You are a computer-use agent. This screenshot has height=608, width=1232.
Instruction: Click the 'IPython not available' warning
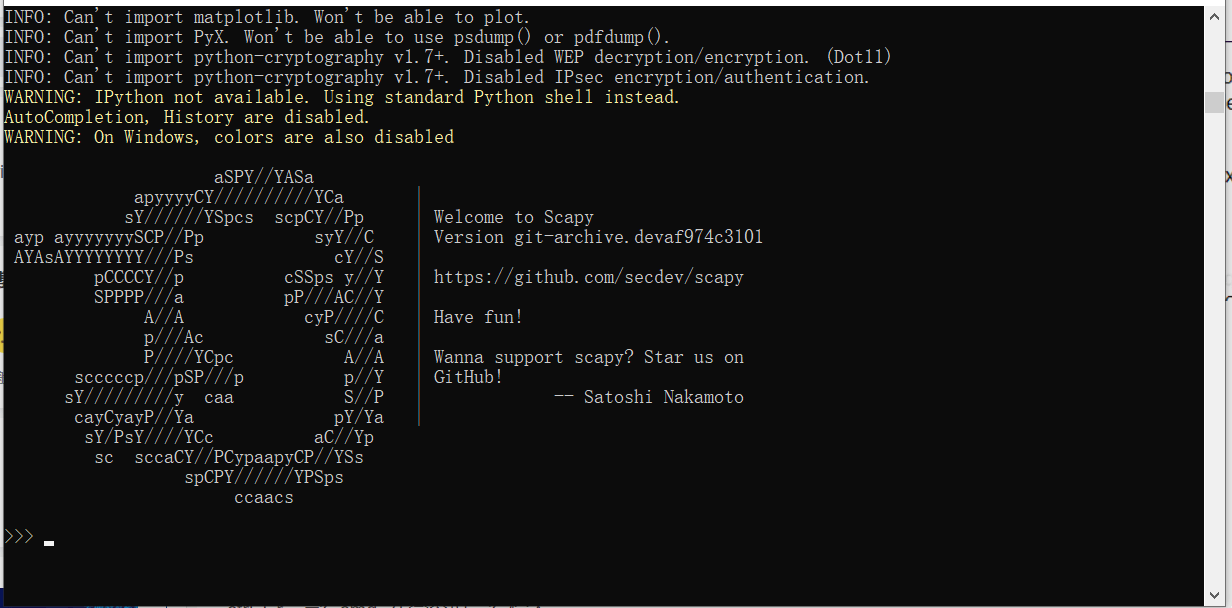point(342,97)
